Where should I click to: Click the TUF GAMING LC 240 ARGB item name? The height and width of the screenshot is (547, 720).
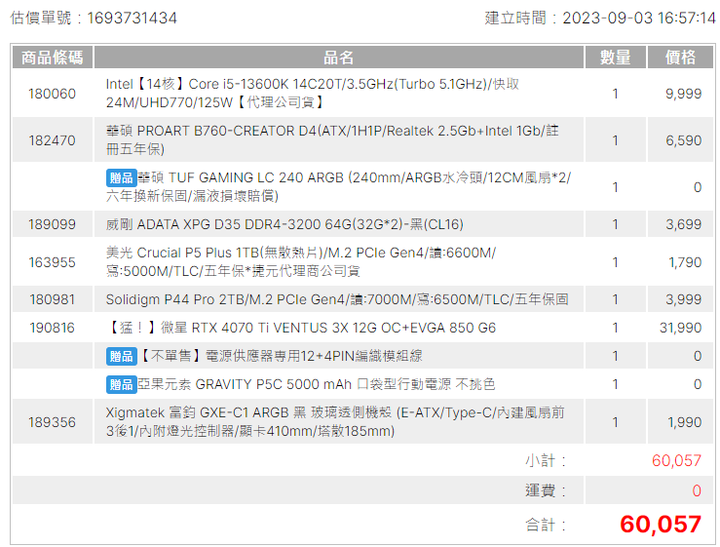(338, 187)
